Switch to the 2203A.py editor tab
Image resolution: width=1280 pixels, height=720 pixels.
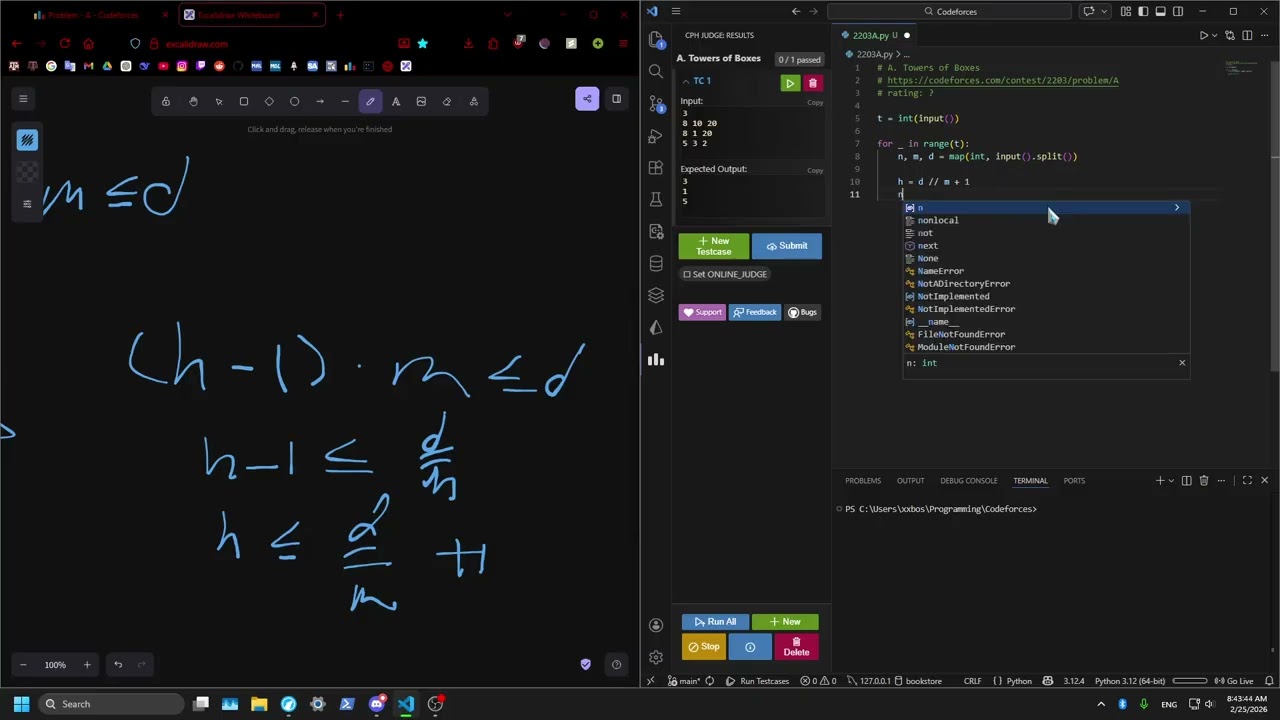click(870, 35)
